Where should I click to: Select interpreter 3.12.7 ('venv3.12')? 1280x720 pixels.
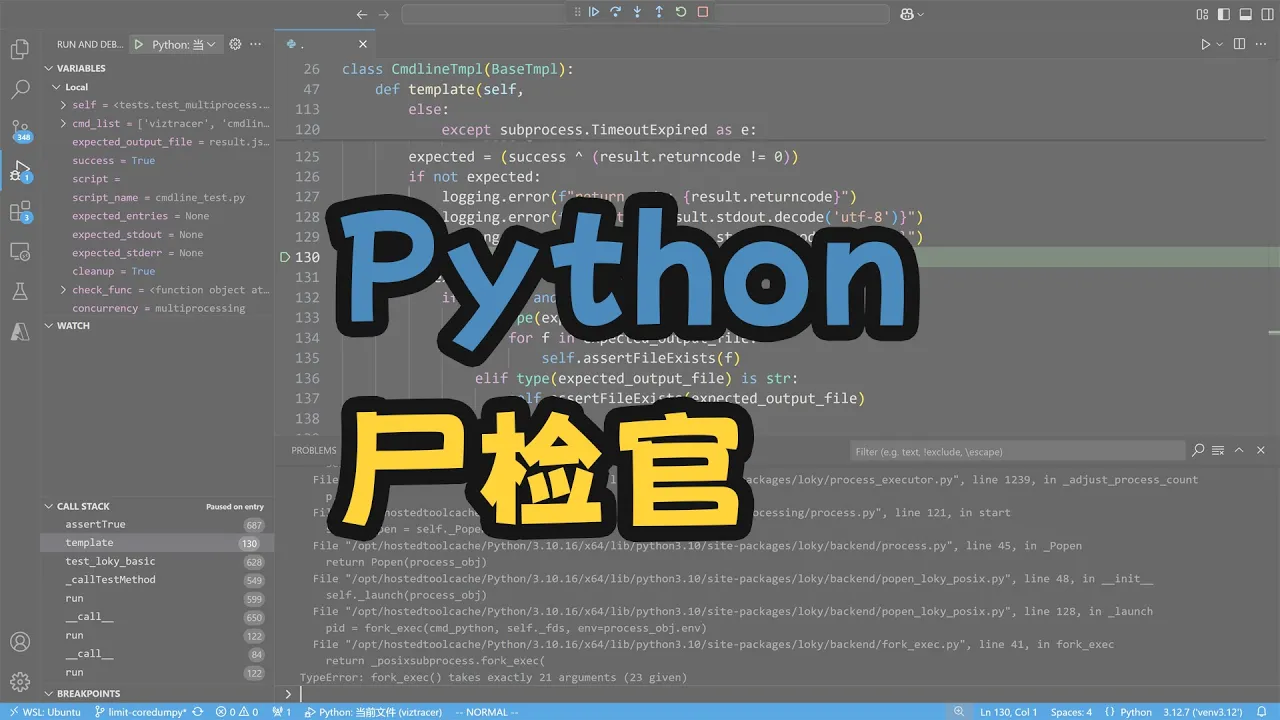point(1203,712)
